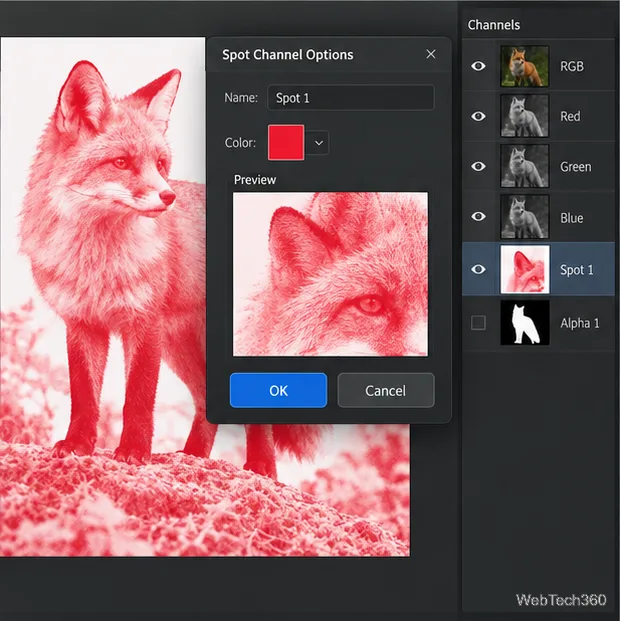Close the Spot Channel Options dialog

(x=431, y=54)
